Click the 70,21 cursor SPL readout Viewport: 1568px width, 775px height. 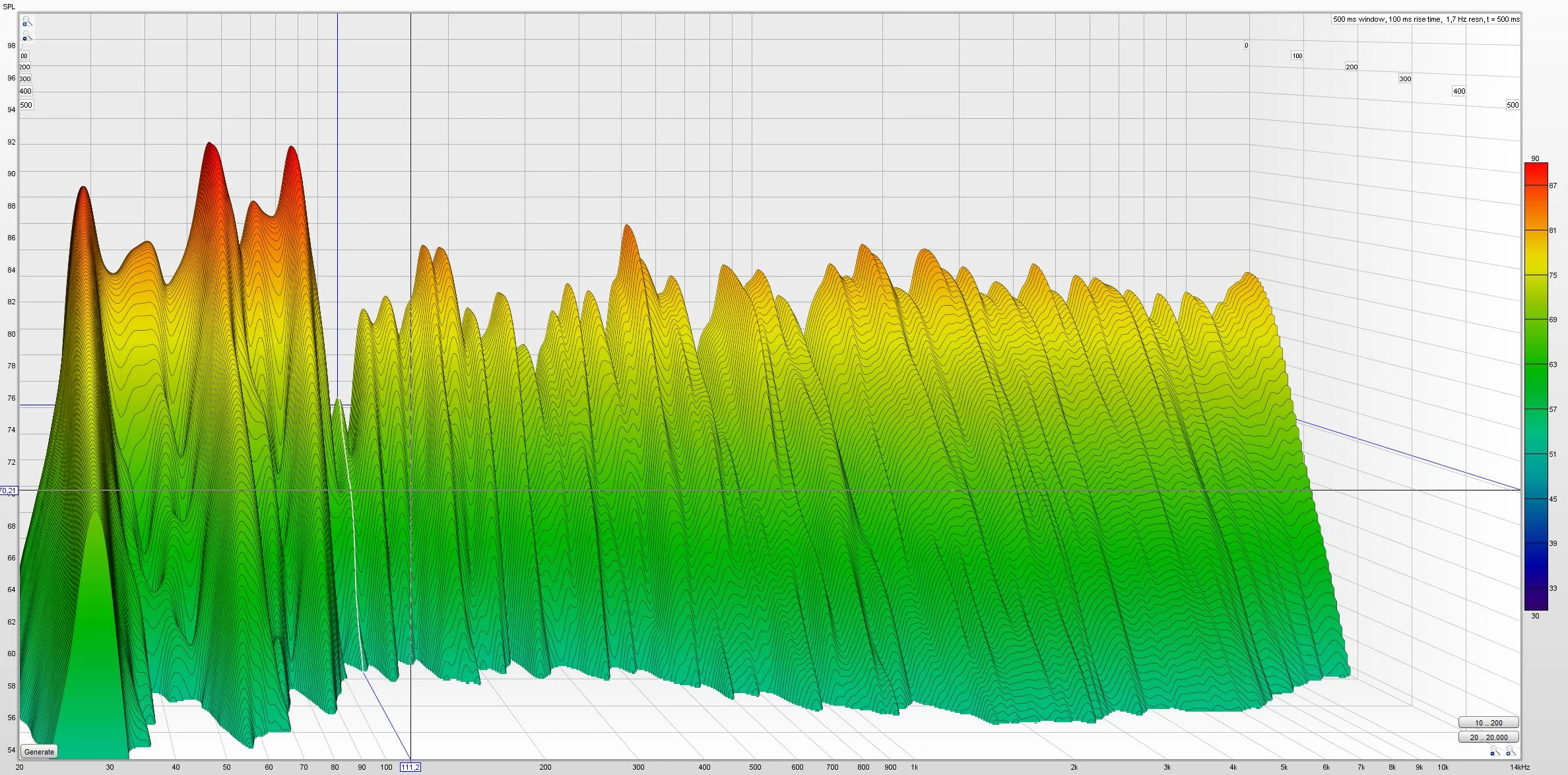coord(8,490)
